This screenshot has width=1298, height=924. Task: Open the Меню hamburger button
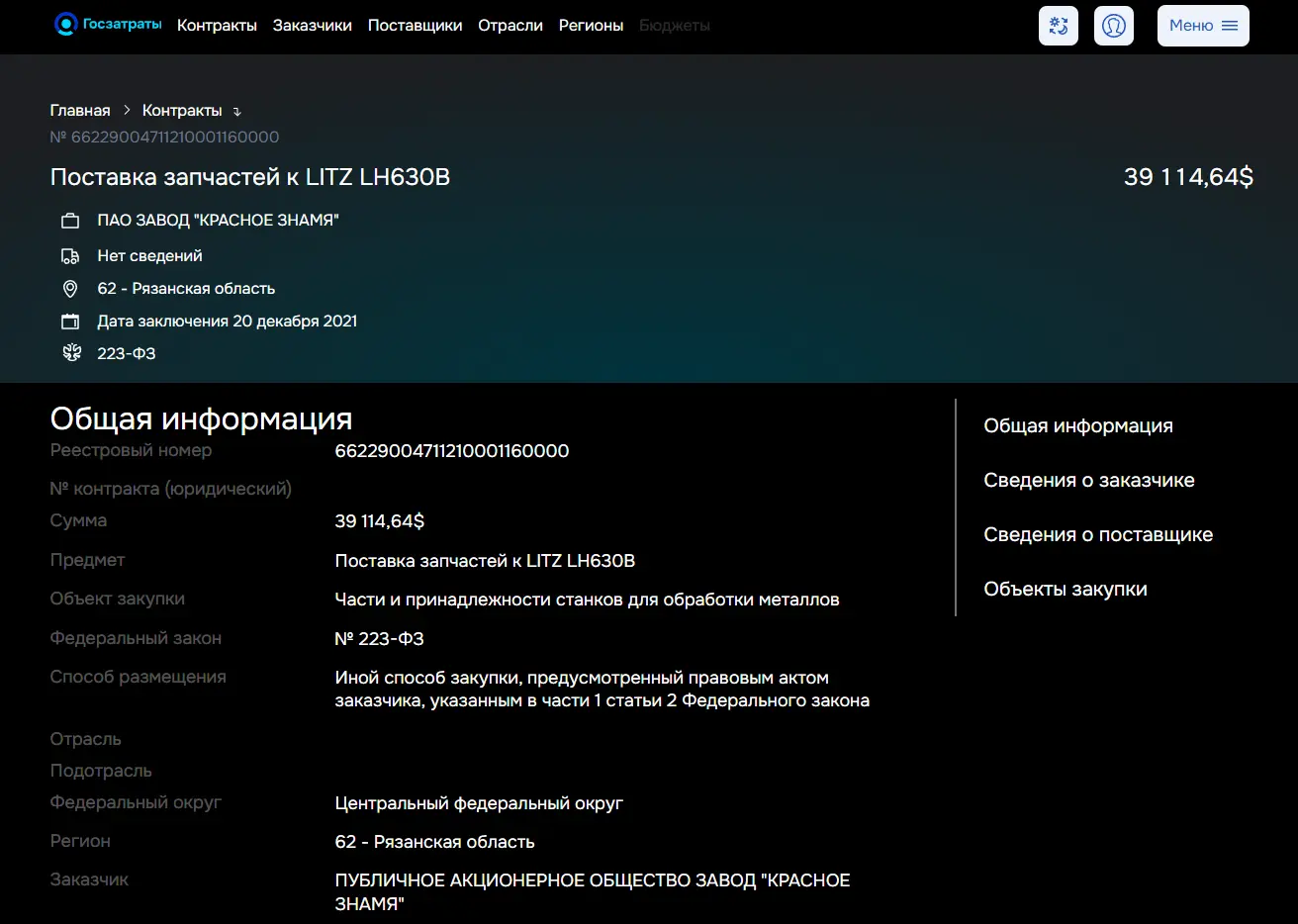(x=1203, y=26)
